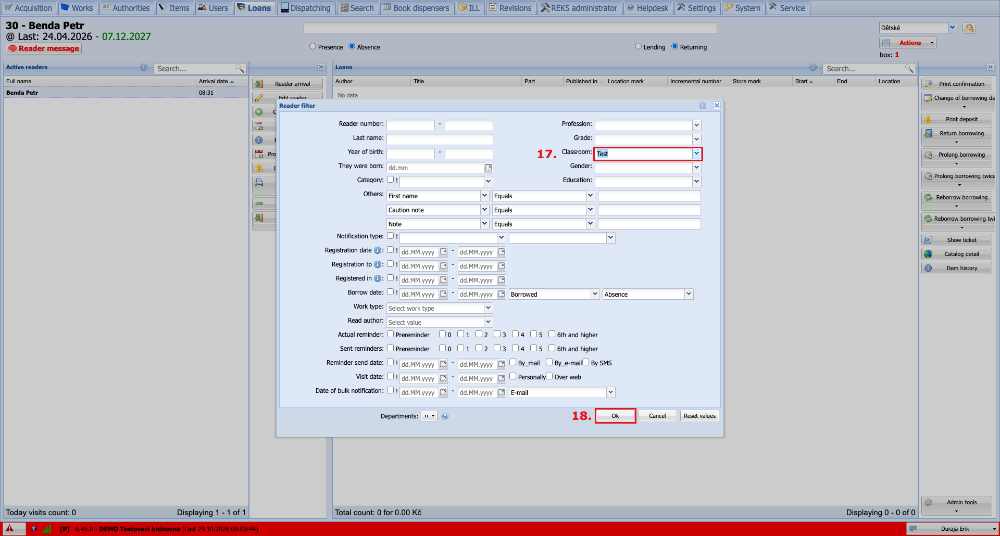Viewport: 1000px width, 536px height.
Task: Open calendar picker for Registration date start
Action: coord(445,251)
